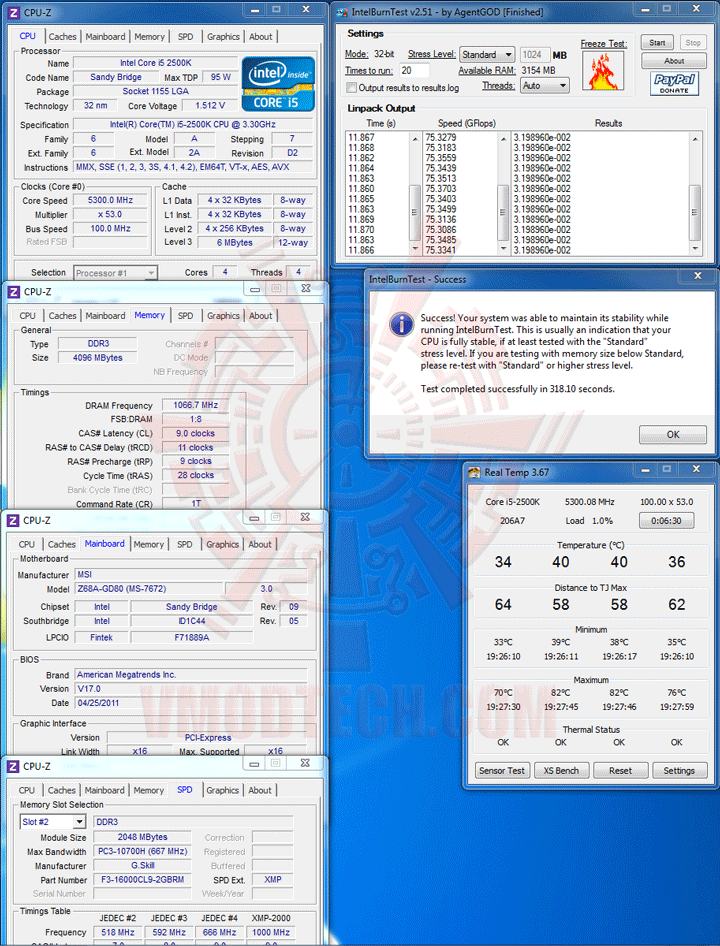This screenshot has height=946, width=720.
Task: Click the Freeze Test label
Action: pyautogui.click(x=604, y=44)
